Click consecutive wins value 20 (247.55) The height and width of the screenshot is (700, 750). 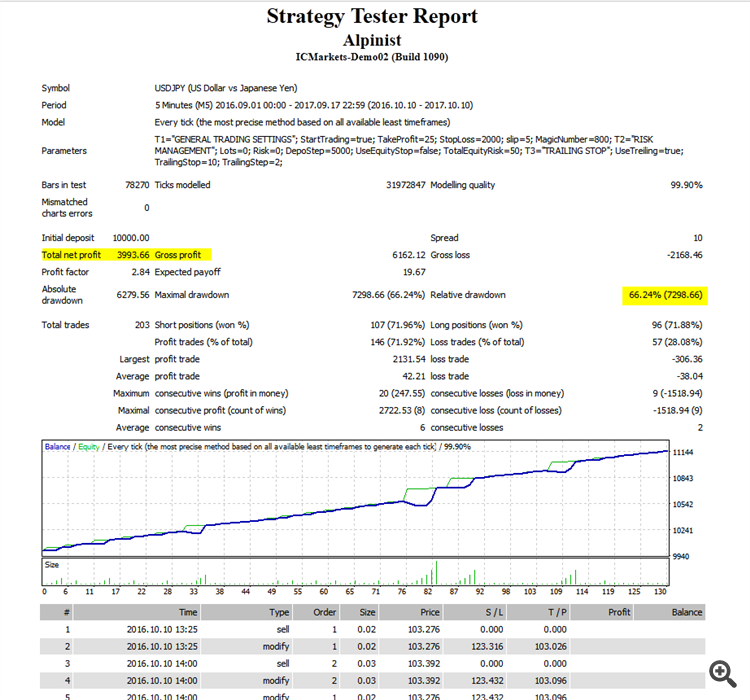tap(402, 394)
